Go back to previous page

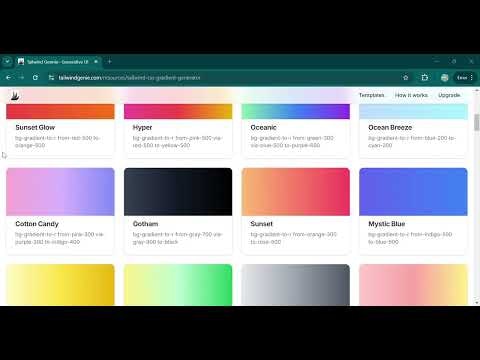coord(9,78)
